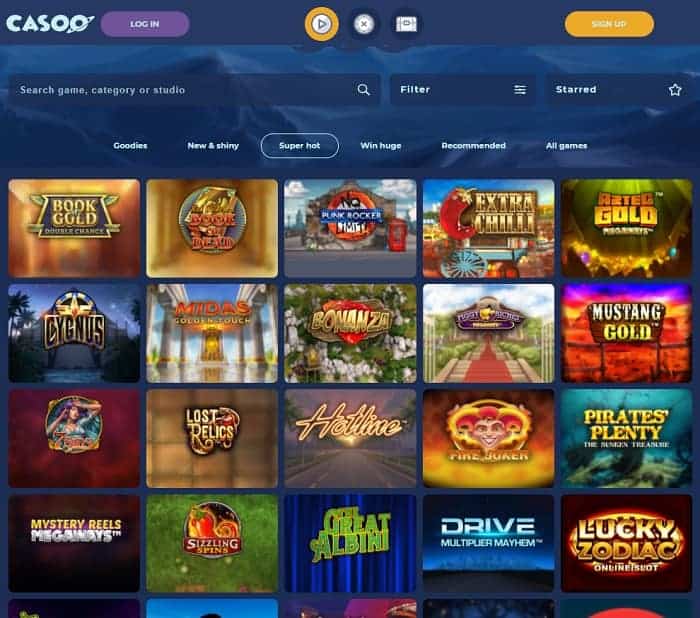Select the Lucky Zodiac slot tile

coord(626,543)
